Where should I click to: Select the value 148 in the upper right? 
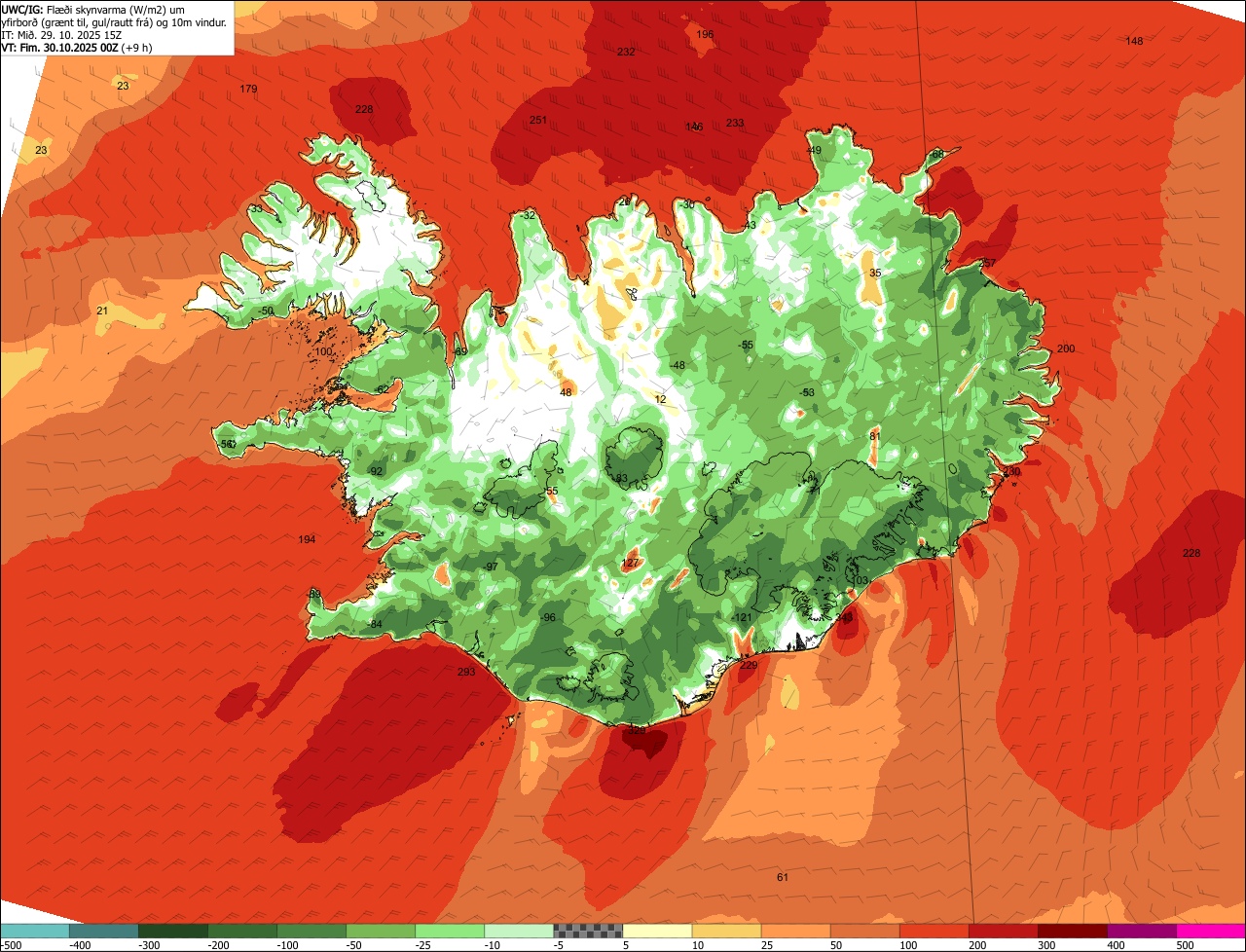1134,41
